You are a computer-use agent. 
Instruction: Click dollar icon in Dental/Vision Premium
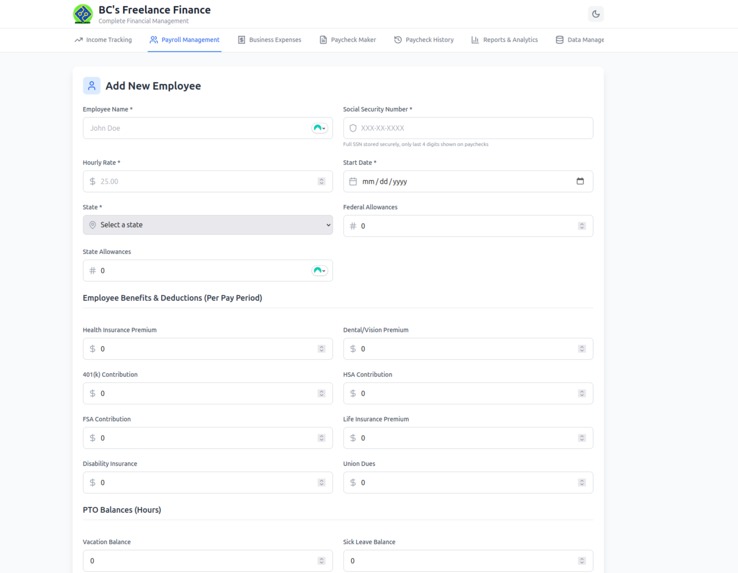[x=353, y=349]
